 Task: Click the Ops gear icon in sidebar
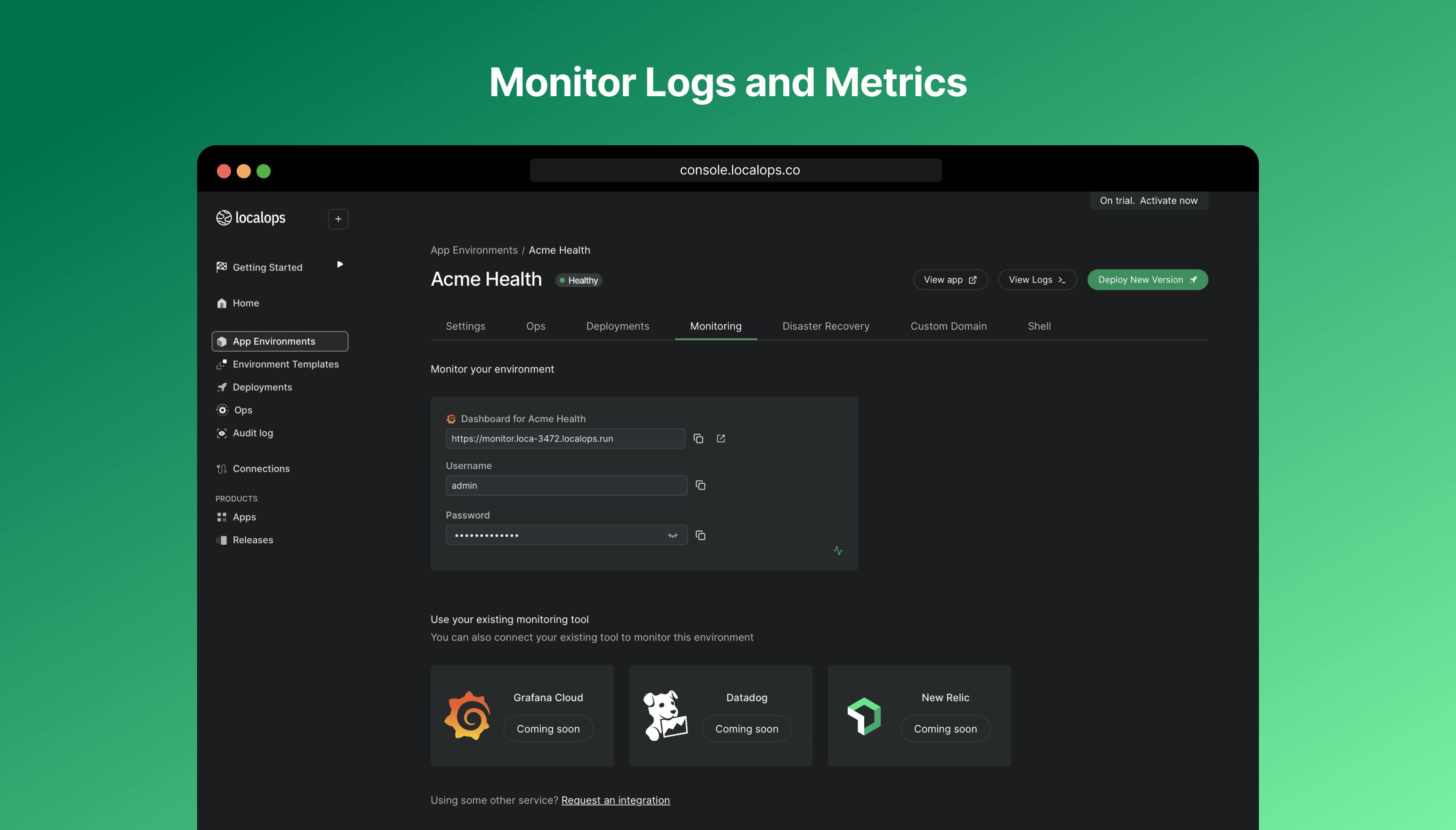[222, 410]
